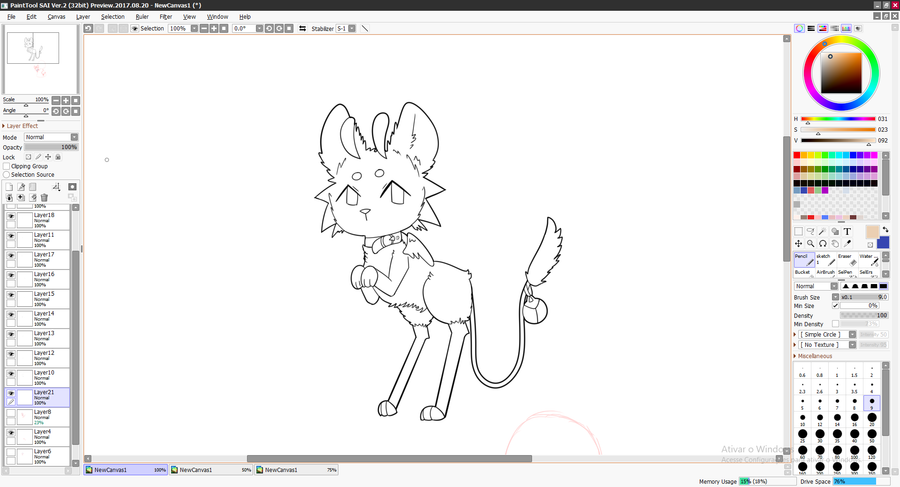The width and height of the screenshot is (900, 487).
Task: Select the Shape tool icon
Action: click(835, 231)
